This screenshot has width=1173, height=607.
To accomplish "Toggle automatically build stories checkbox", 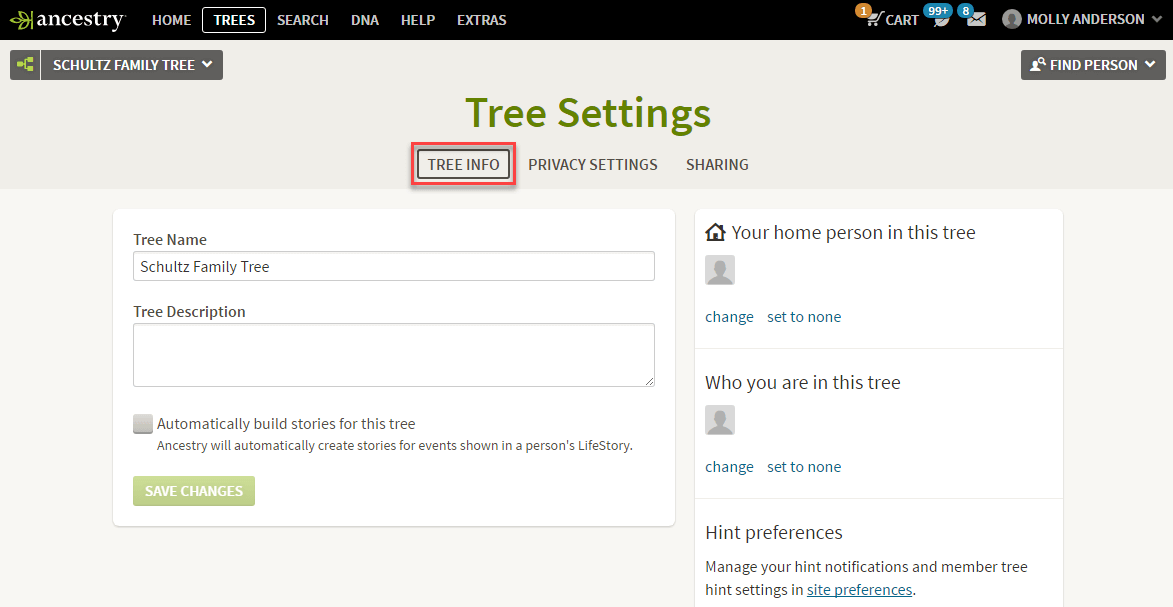I will (x=143, y=424).
